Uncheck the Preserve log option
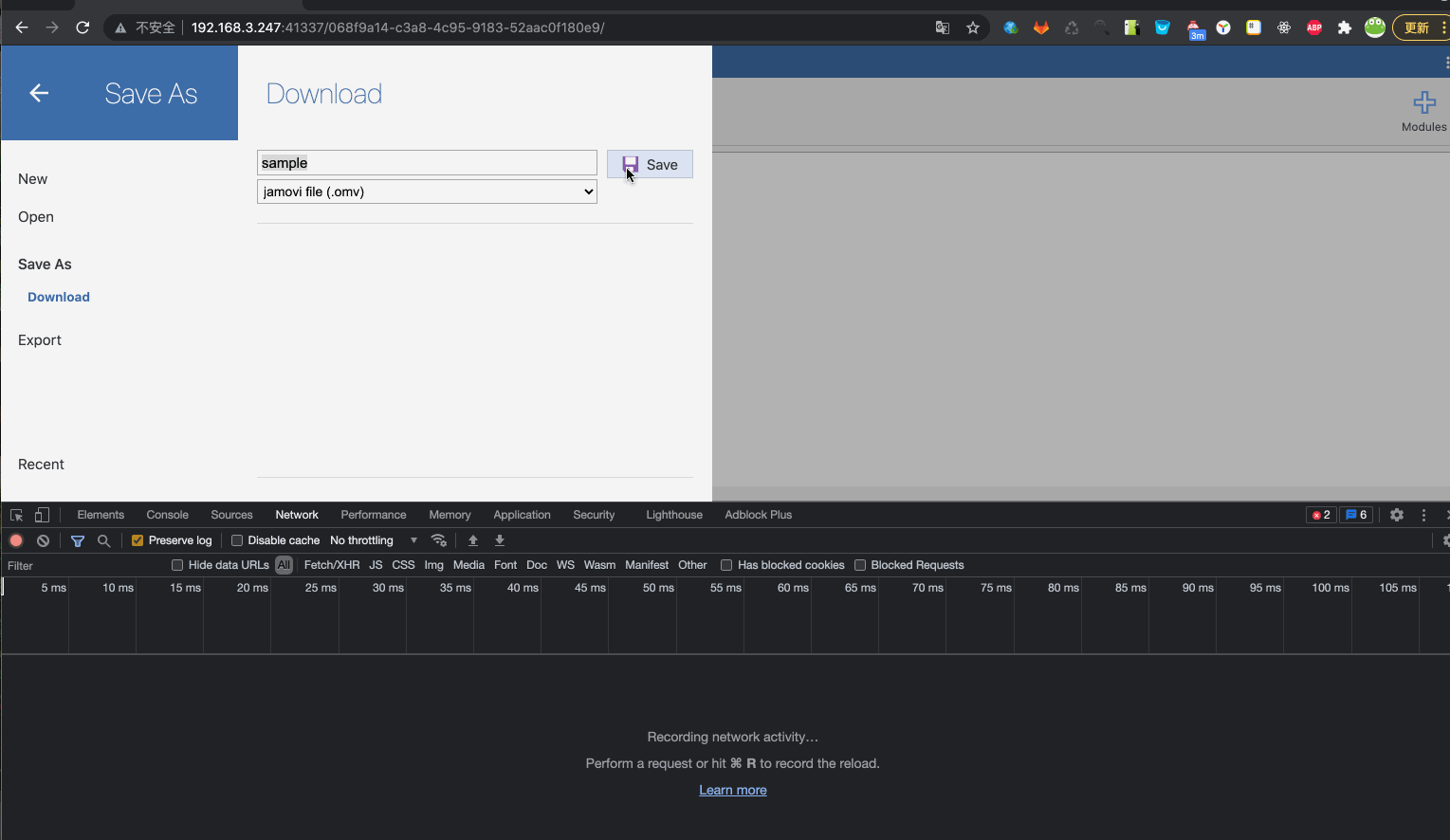This screenshot has width=1450, height=840. click(138, 539)
